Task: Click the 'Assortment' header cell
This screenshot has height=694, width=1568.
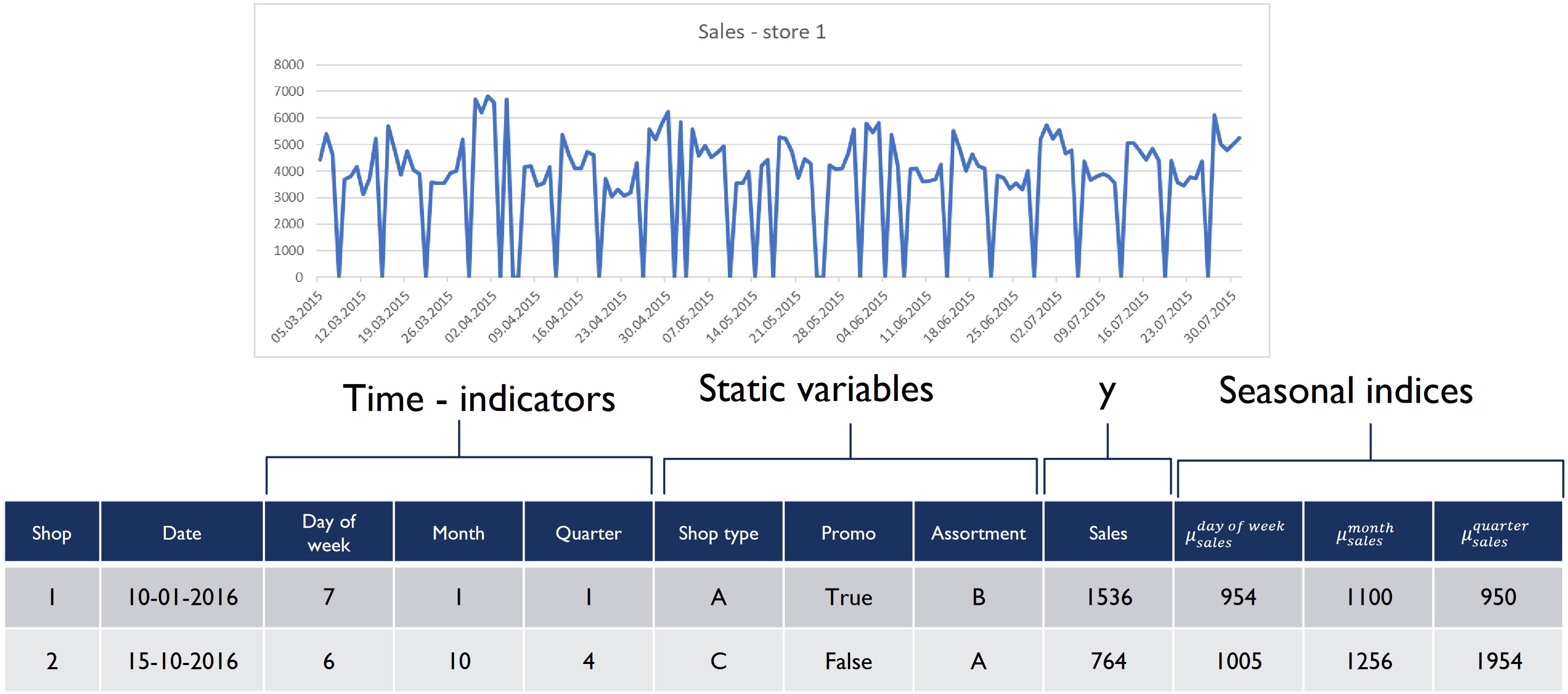Action: pyautogui.click(x=978, y=533)
